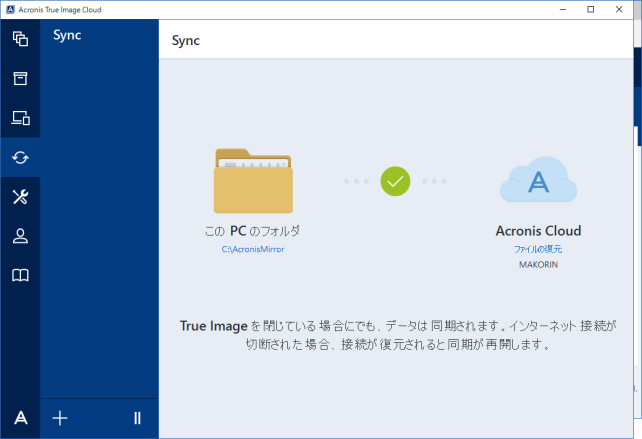Pause syncing with the pause icon
The image size is (642, 439).
pos(137,418)
